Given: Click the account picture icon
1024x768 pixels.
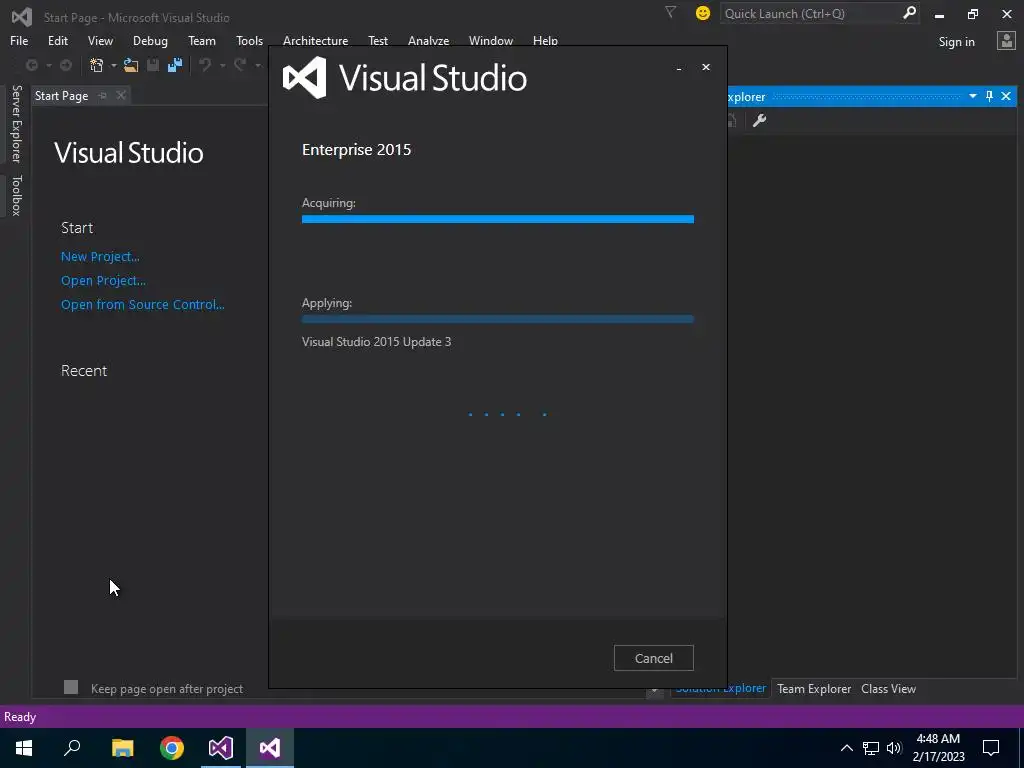Looking at the screenshot, I should point(1006,41).
